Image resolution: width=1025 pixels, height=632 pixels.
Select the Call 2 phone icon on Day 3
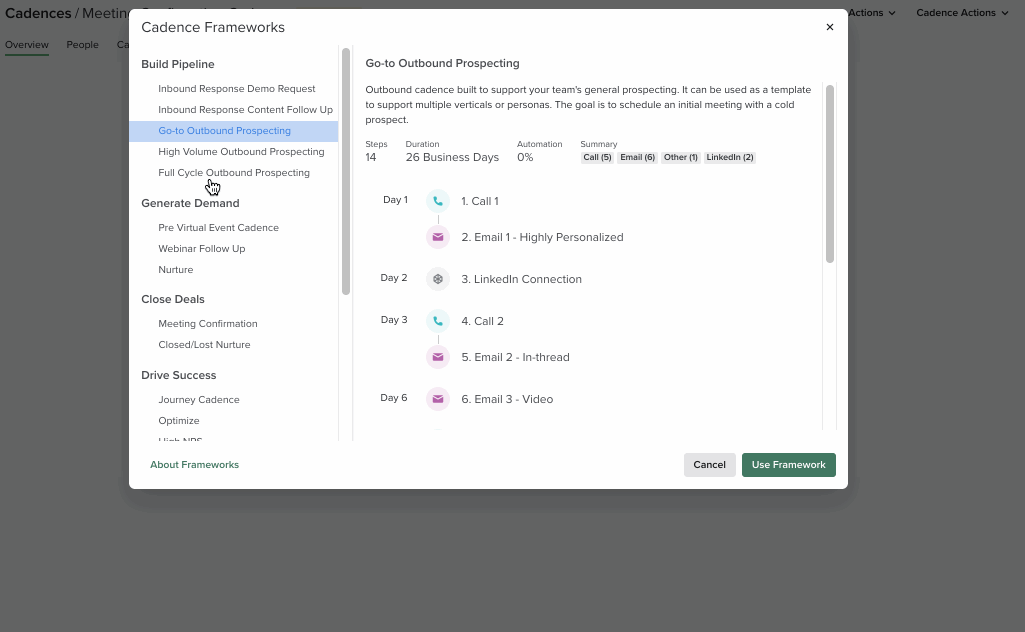[437, 320]
